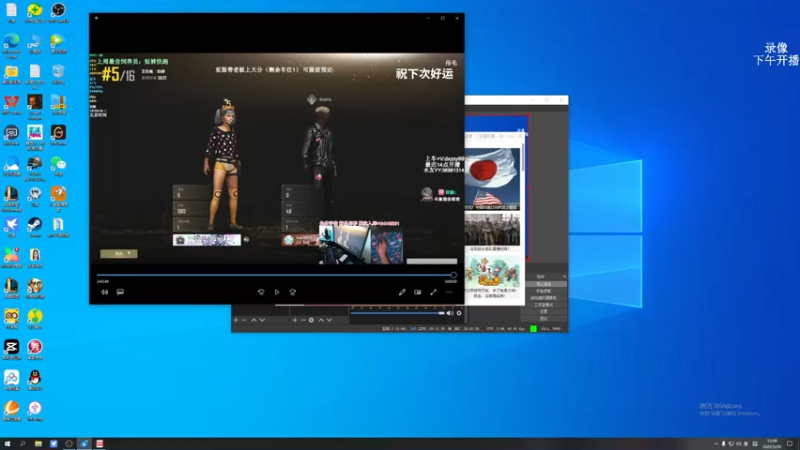
Task: Open the CapCut (Jianying) desktop shortcut
Action: pos(11,349)
